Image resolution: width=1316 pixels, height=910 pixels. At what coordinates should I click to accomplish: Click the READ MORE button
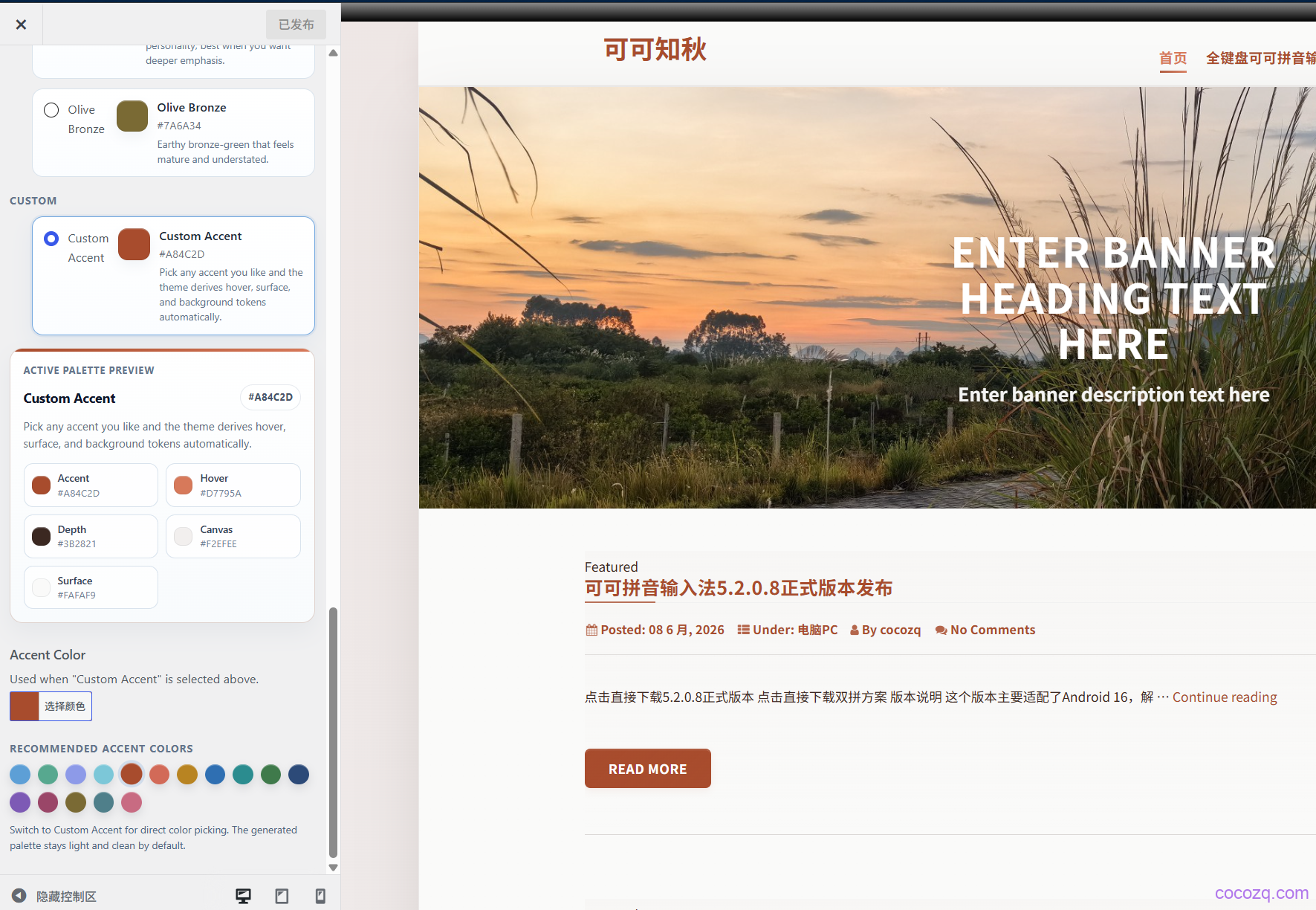point(648,769)
